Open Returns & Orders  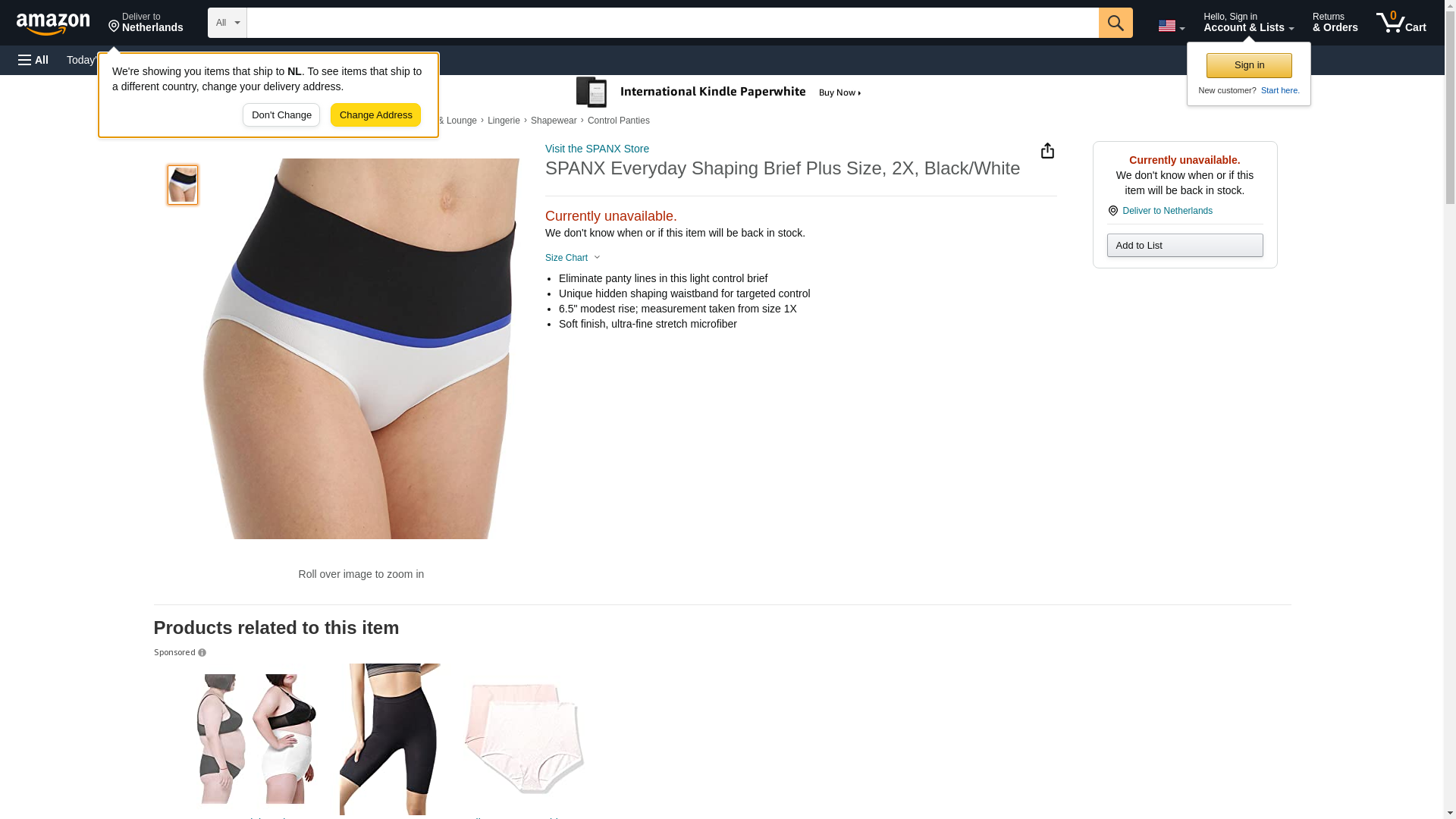click(1335, 23)
